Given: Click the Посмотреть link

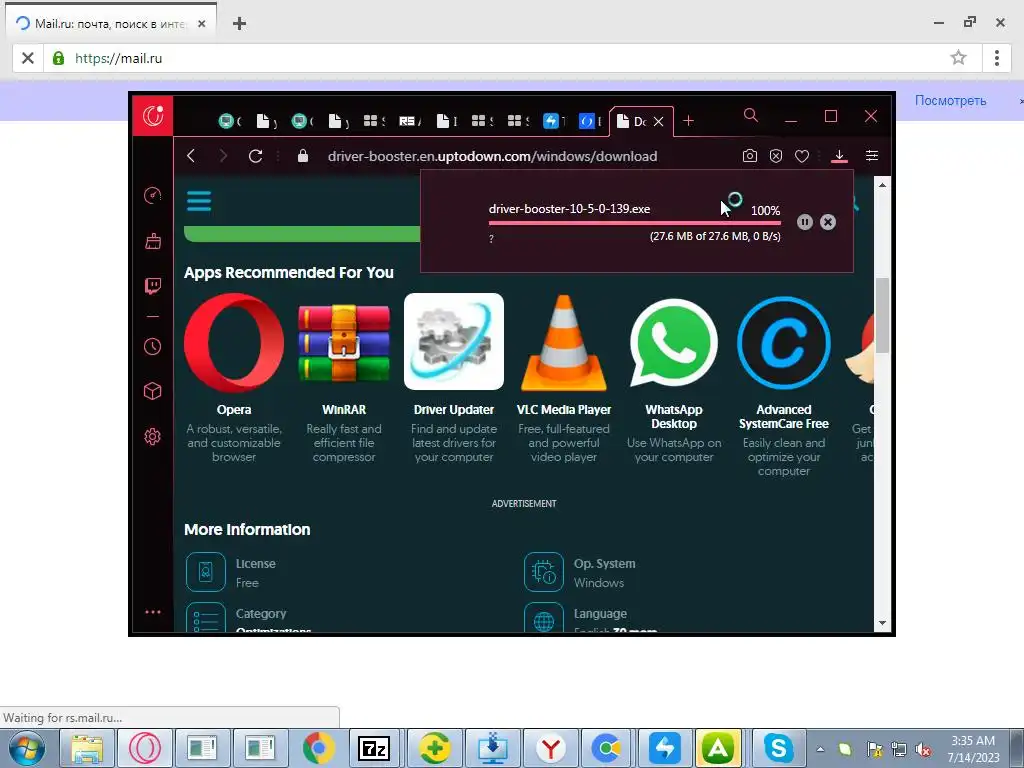Looking at the screenshot, I should 950,101.
